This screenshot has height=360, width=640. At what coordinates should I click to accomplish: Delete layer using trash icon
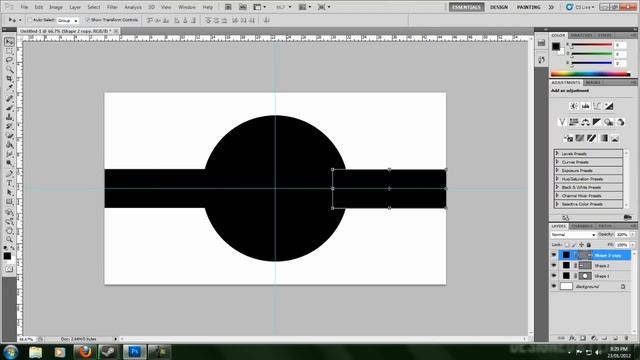(x=627, y=338)
